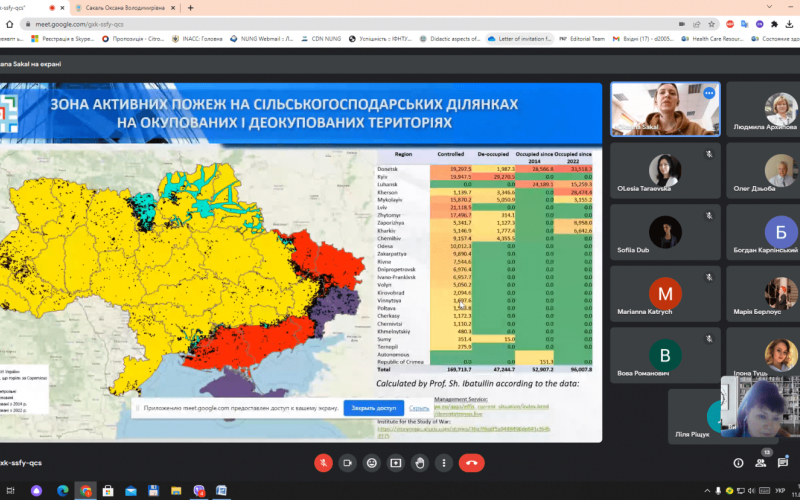Open the Mail app in taskbar

[x=131, y=491]
